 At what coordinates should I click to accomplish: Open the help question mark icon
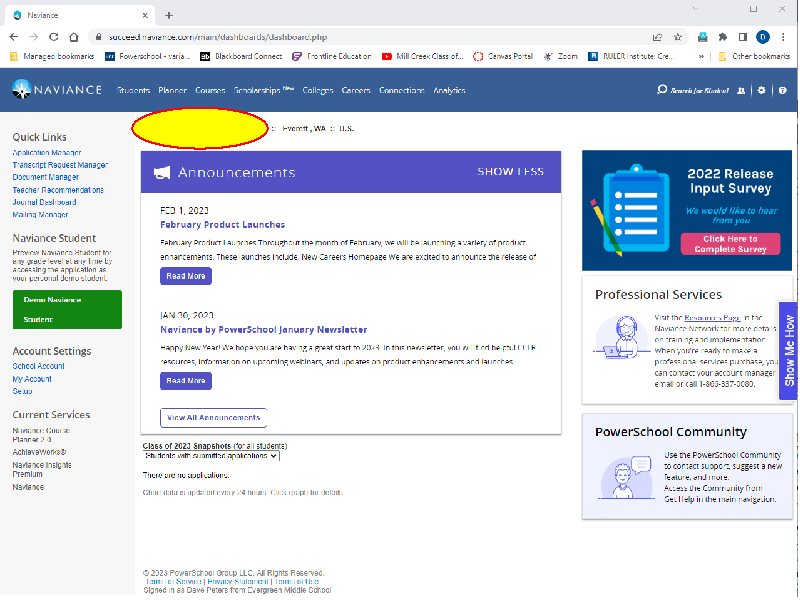point(783,90)
